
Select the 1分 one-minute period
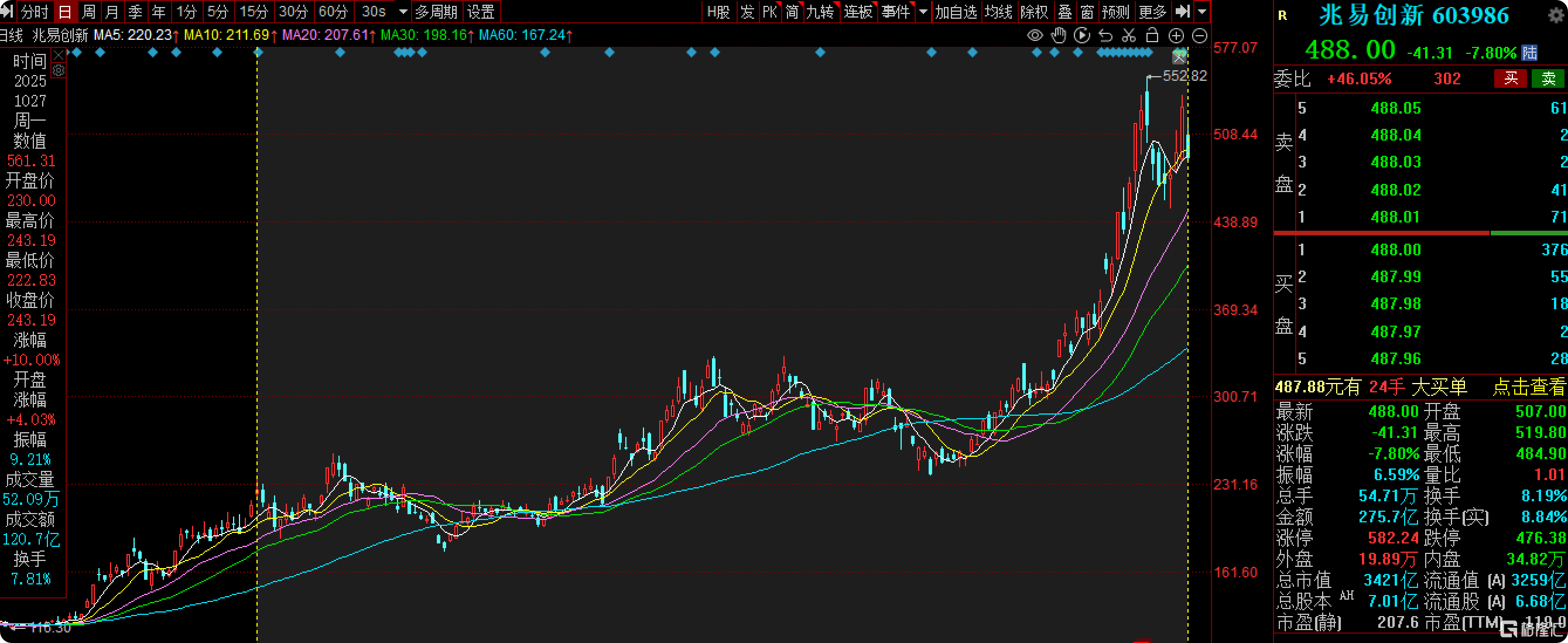186,12
